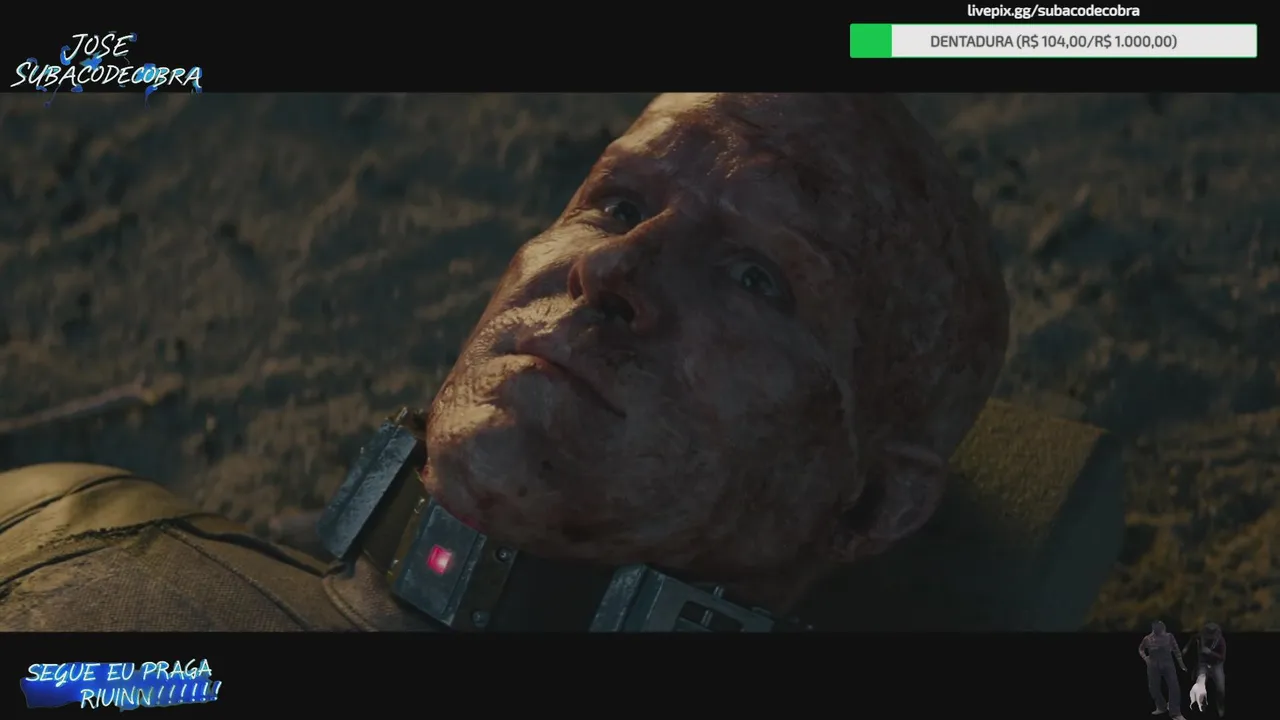This screenshot has width=1280, height=720.
Task: Click the DENTADURA donation goal progress bar
Action: coord(1053,41)
